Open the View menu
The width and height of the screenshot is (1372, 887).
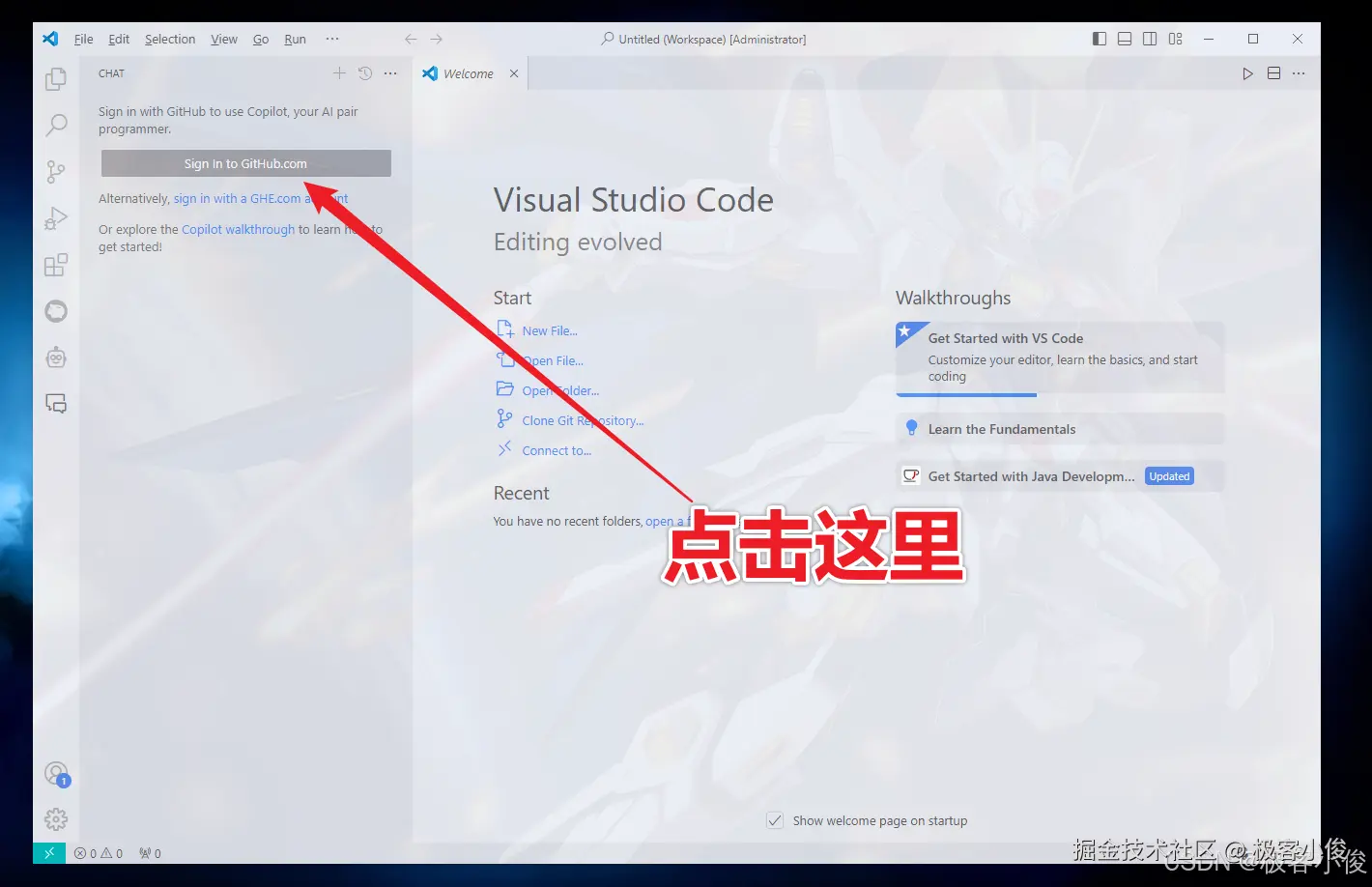224,39
